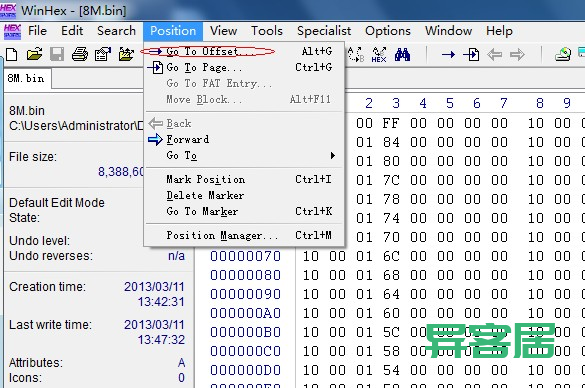Click hex byte 84 in column 3
This screenshot has width=585, height=388.
click(x=391, y=142)
